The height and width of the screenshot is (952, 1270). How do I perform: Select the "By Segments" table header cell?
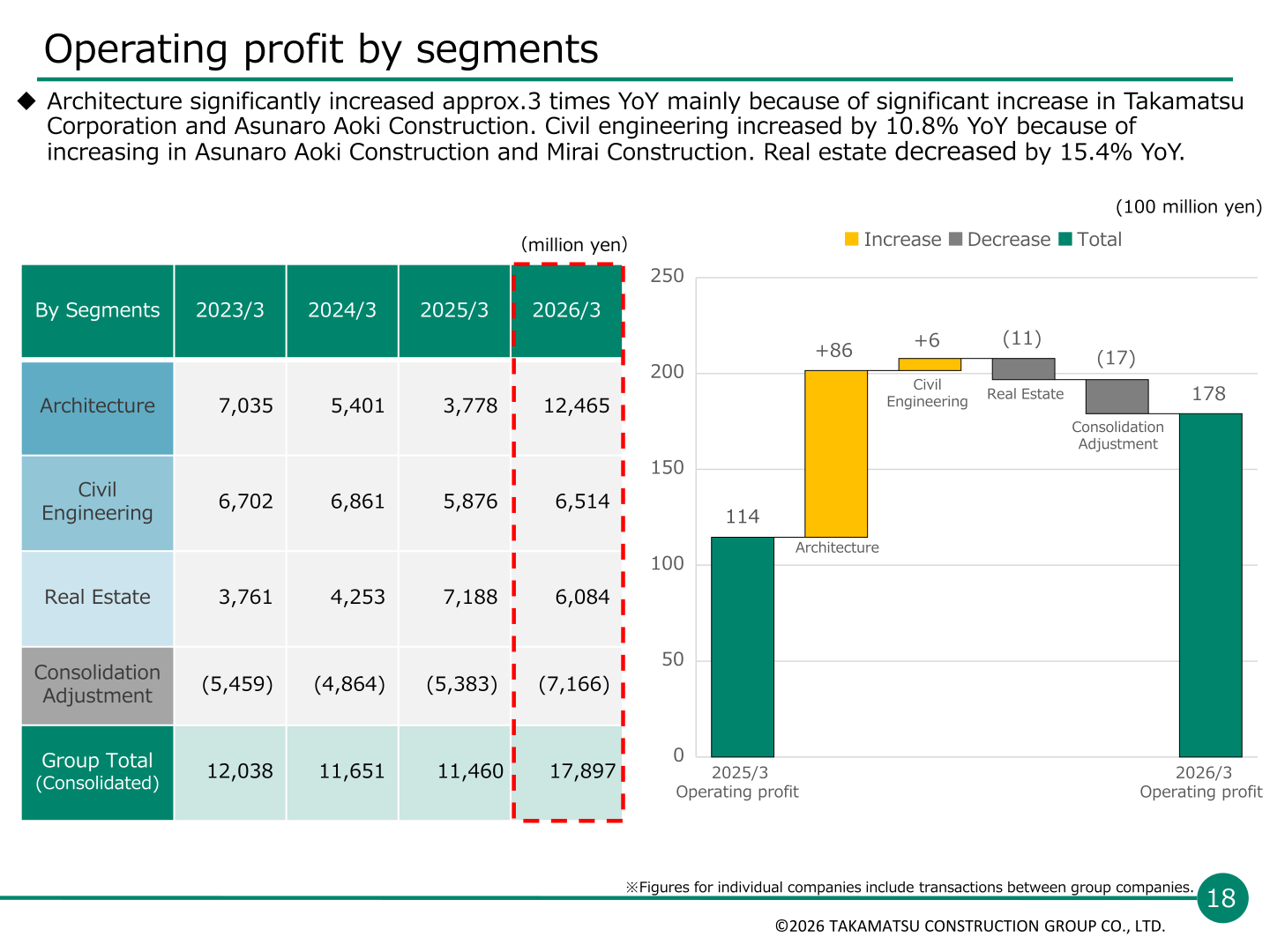coord(97,310)
